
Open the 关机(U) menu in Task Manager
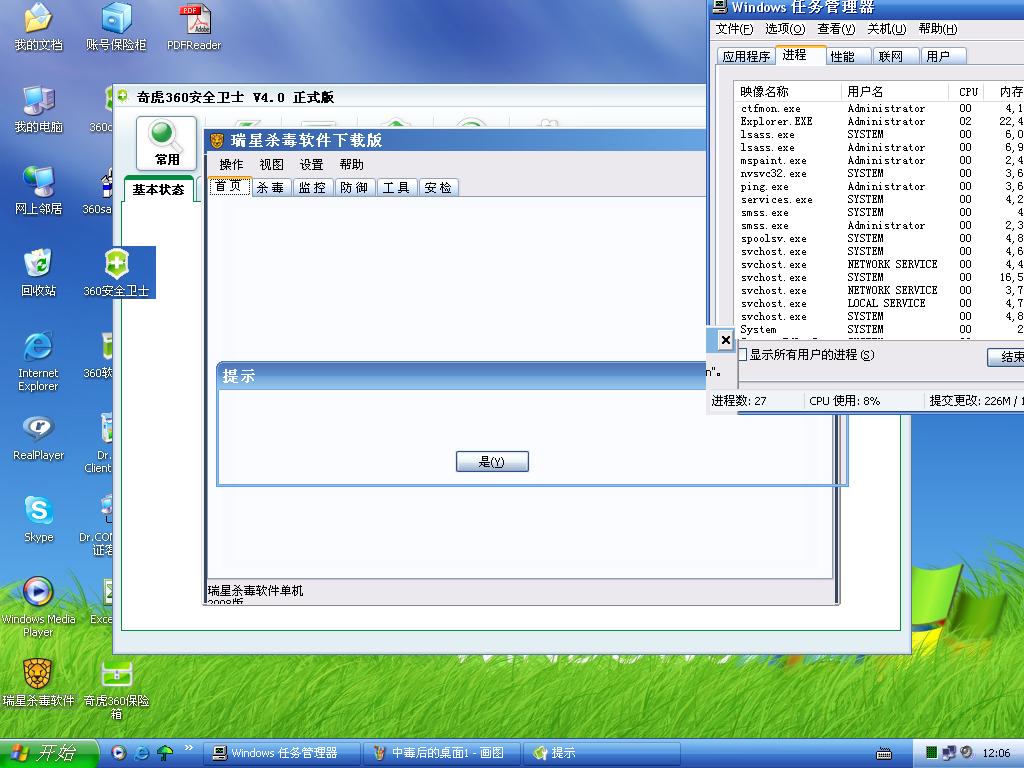887,29
